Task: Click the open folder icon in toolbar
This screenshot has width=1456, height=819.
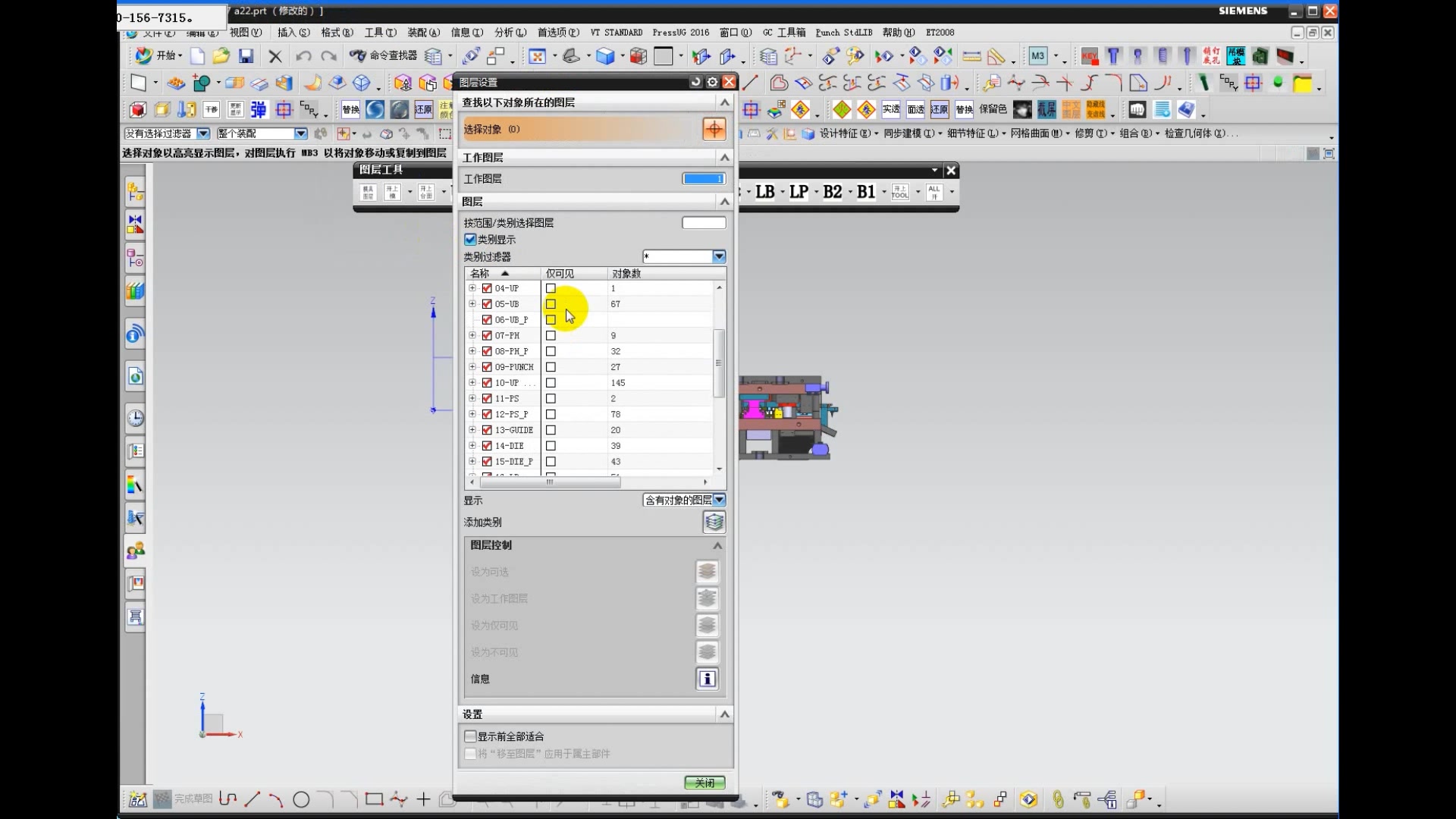Action: tap(221, 56)
